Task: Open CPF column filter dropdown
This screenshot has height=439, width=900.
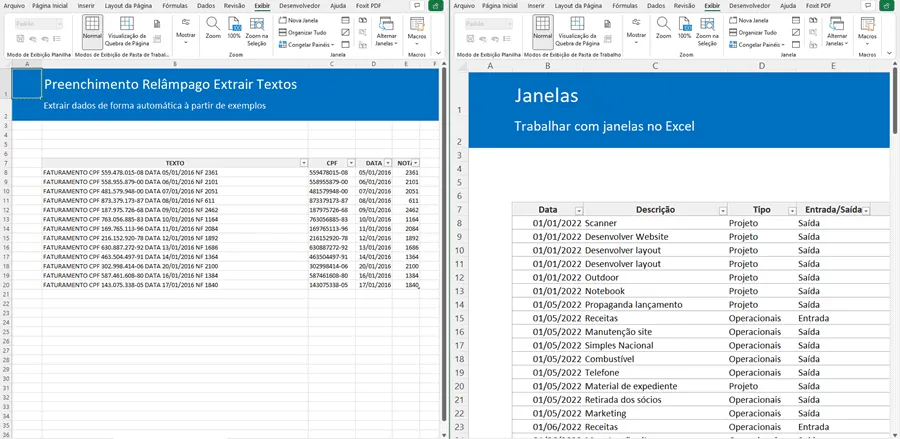Action: coord(351,163)
